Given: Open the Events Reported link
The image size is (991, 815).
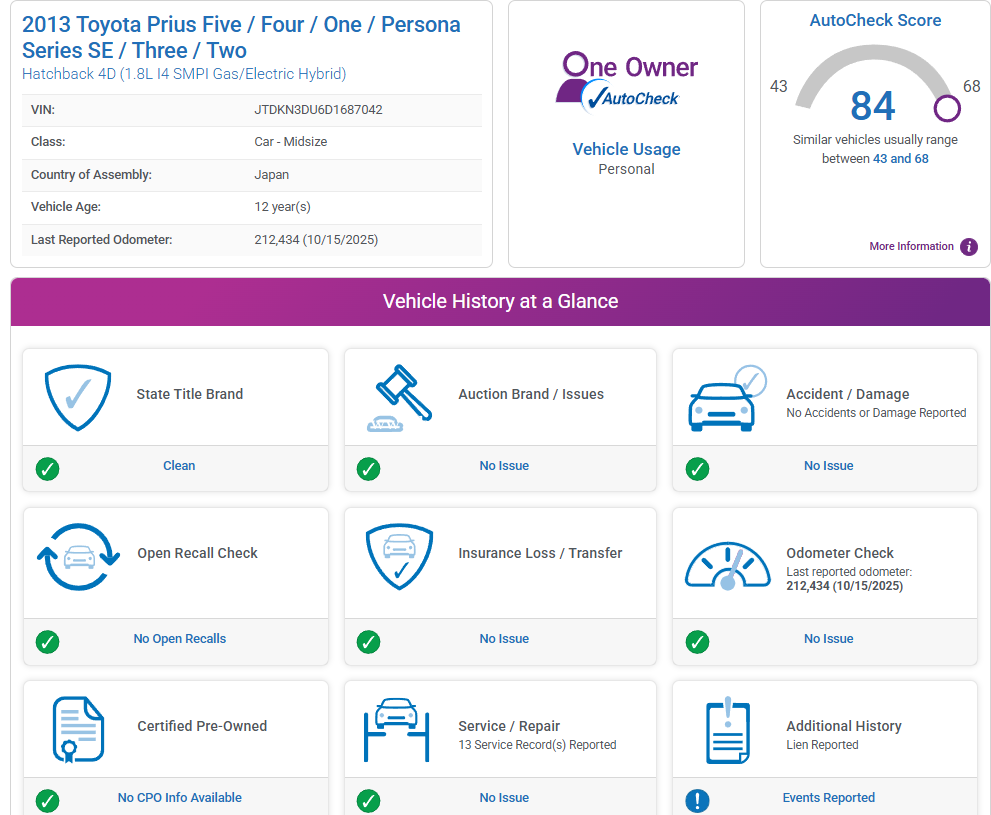Looking at the screenshot, I should coord(828,798).
